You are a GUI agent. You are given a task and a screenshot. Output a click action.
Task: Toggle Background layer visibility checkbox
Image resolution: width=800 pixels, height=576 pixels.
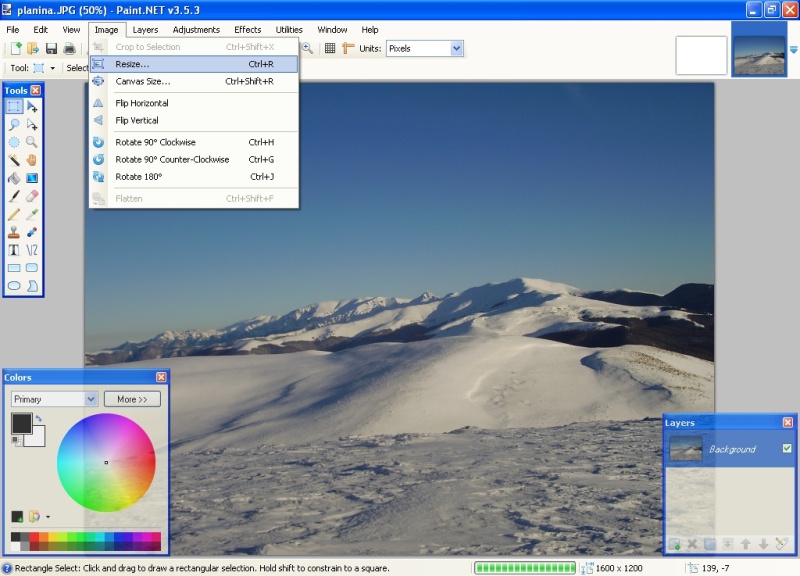pyautogui.click(x=787, y=448)
